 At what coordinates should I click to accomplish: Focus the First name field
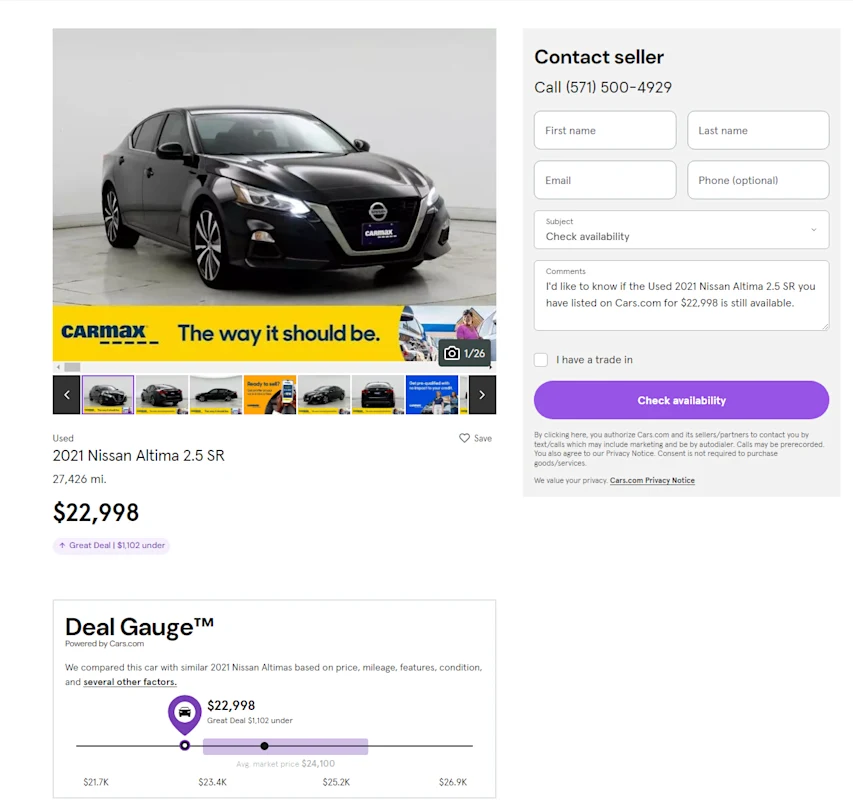pos(605,131)
